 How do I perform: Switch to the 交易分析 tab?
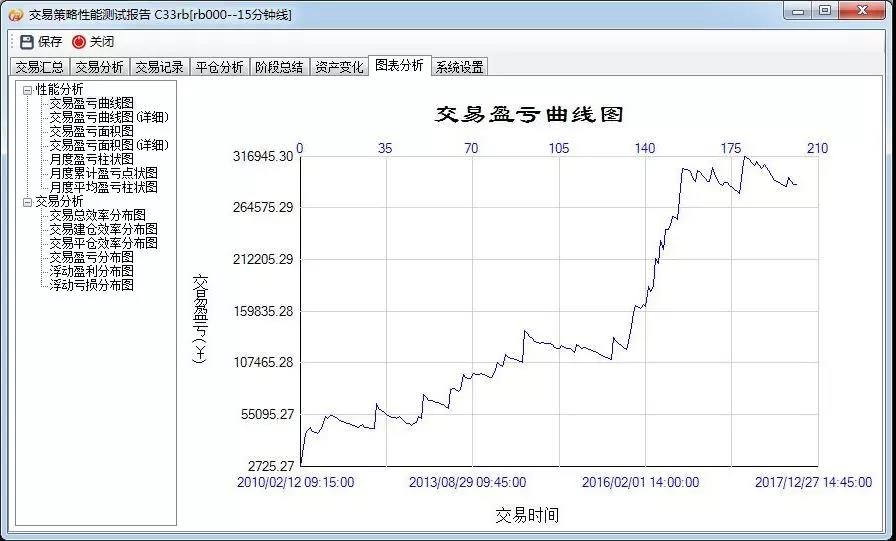click(99, 67)
